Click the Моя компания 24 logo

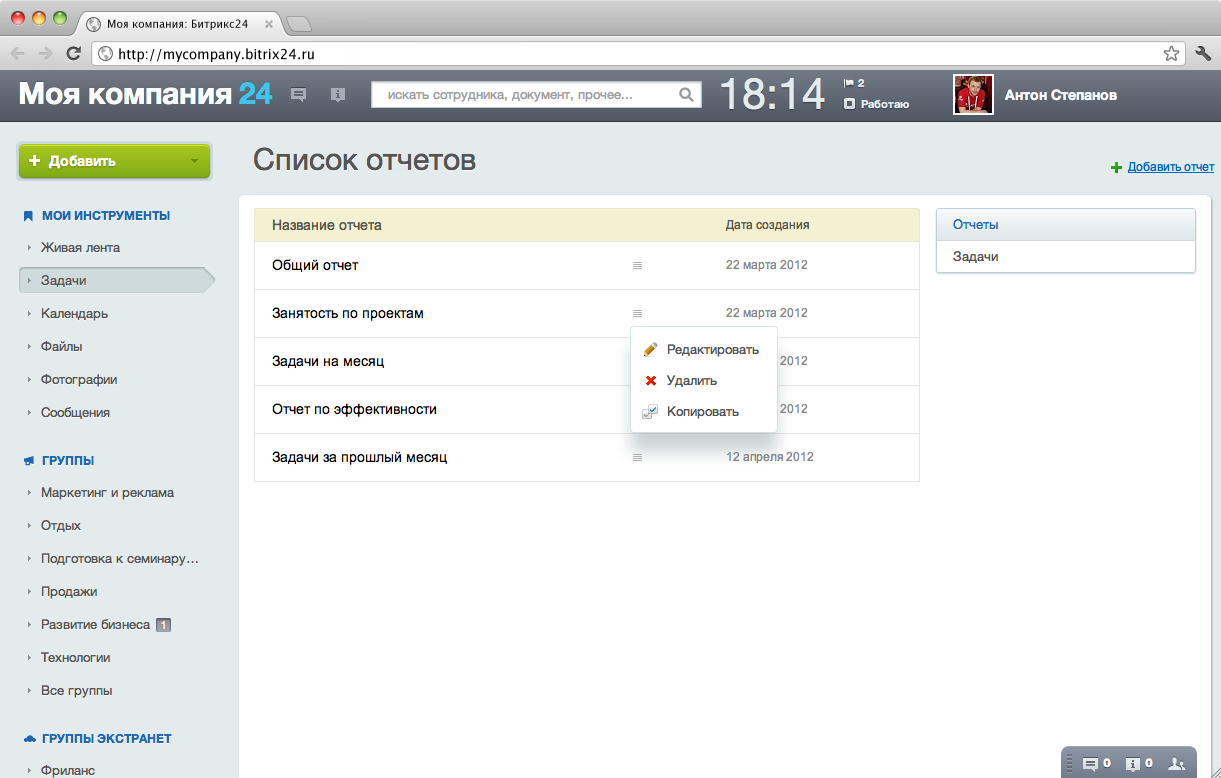pyautogui.click(x=146, y=94)
